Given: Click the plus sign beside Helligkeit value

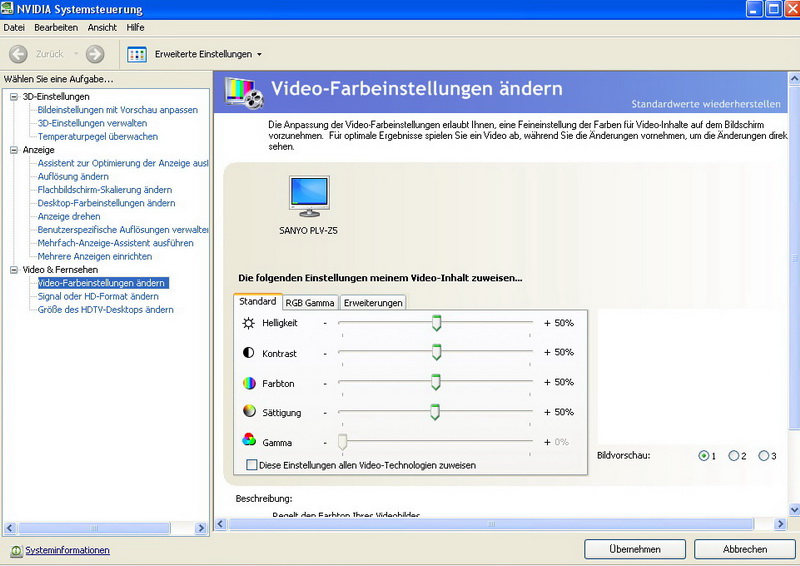Looking at the screenshot, I should click(x=547, y=323).
